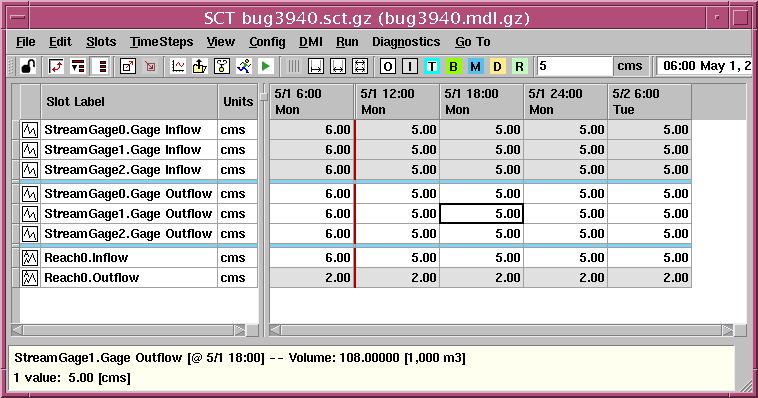
Task: Click the vertical bars column icon
Action: (293, 66)
